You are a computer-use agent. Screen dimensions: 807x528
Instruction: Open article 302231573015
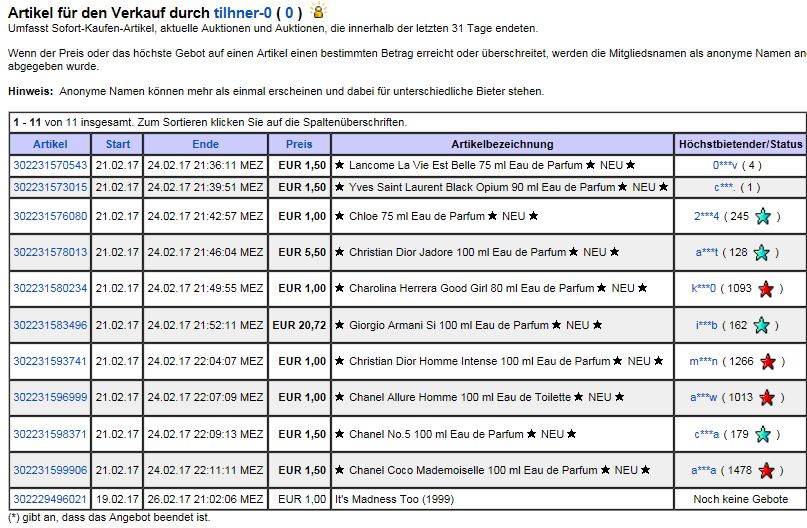point(50,187)
